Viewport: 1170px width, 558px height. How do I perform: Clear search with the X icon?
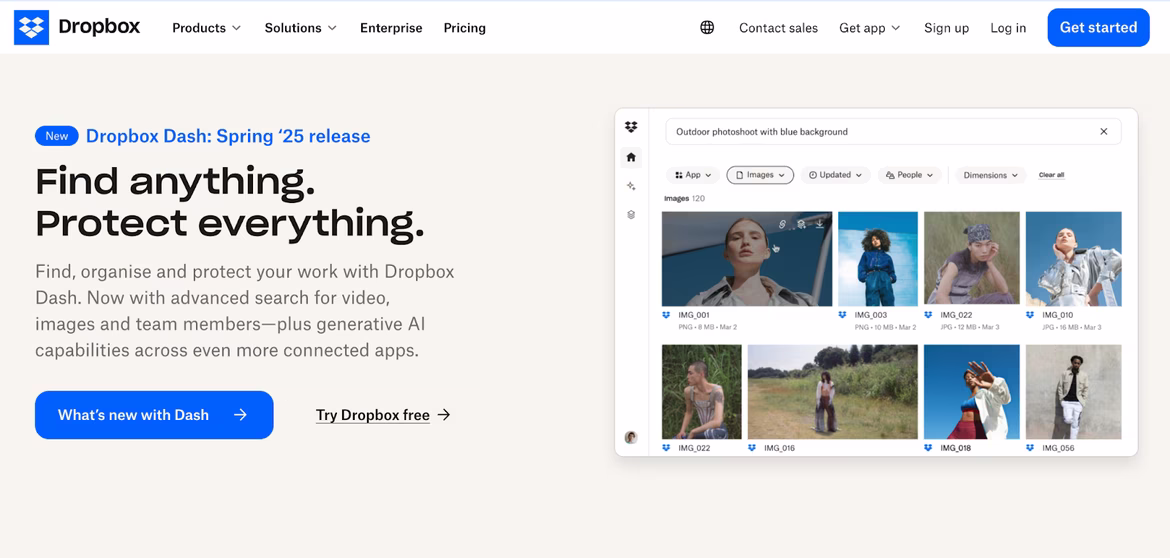pyautogui.click(x=1104, y=132)
